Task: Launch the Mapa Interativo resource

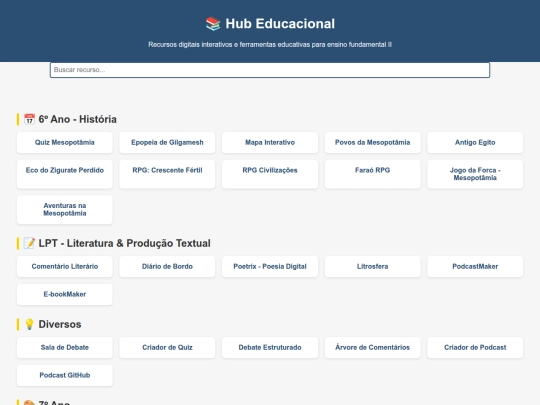Action: point(270,143)
